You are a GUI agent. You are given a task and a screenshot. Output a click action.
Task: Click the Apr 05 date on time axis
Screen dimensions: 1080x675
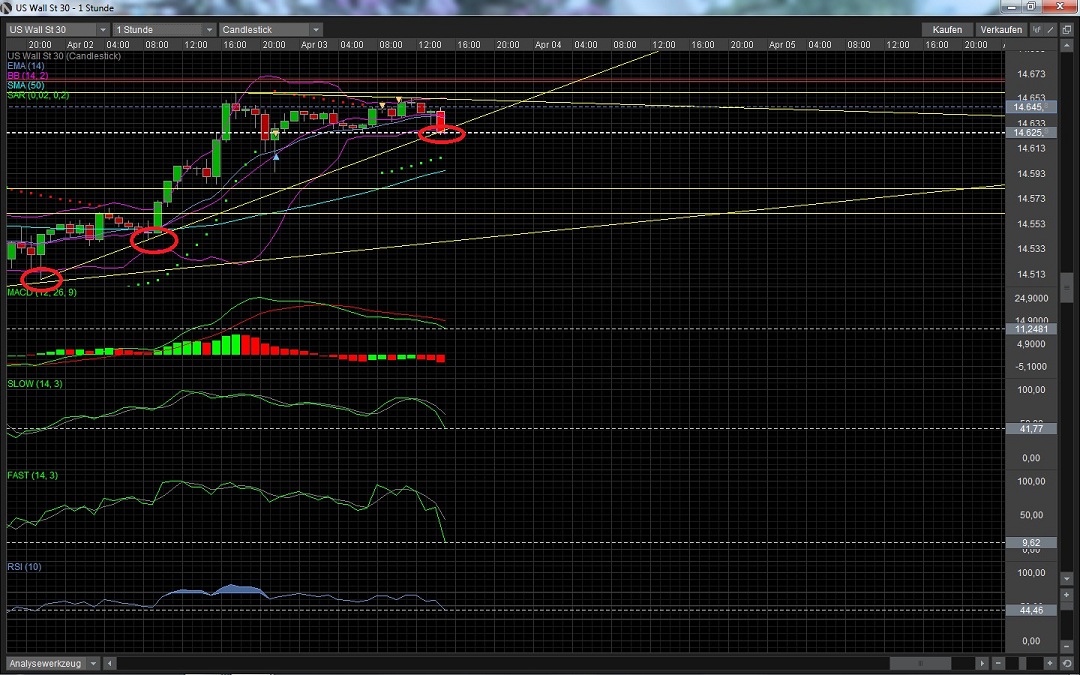[x=782, y=45]
